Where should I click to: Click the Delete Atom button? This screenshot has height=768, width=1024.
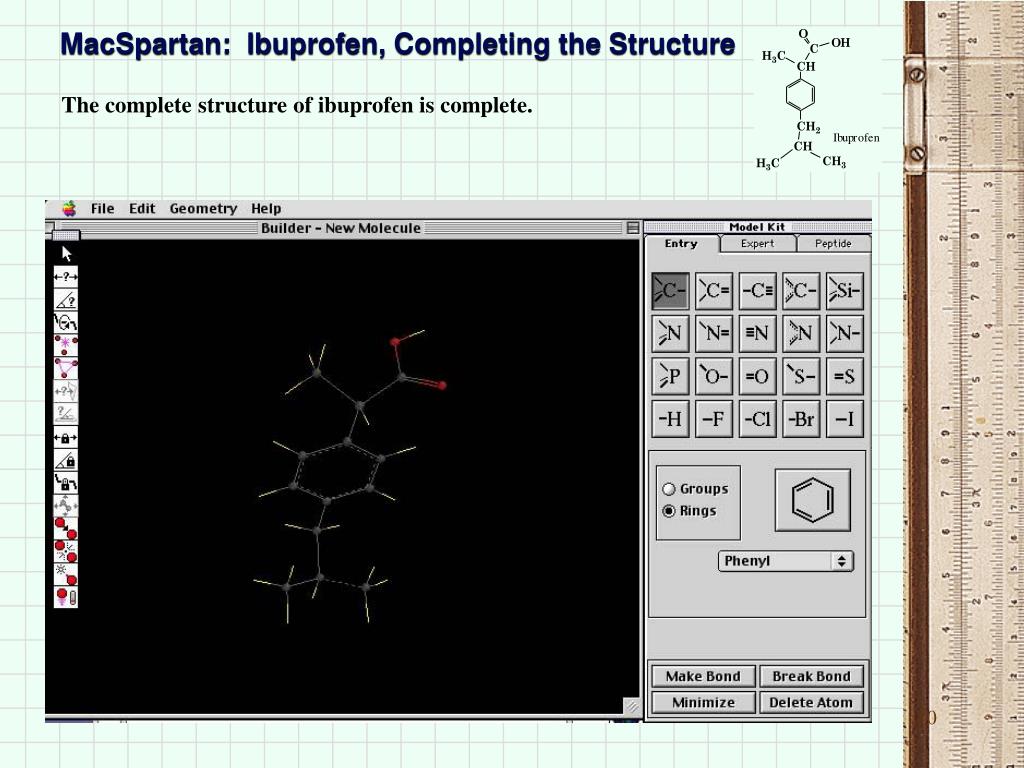coord(811,703)
